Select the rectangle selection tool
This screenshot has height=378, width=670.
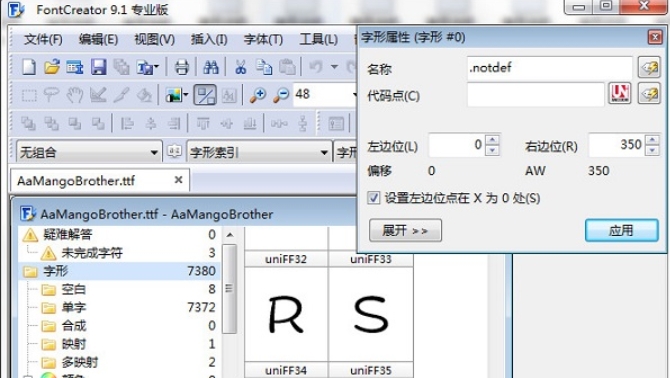pyautogui.click(x=29, y=95)
